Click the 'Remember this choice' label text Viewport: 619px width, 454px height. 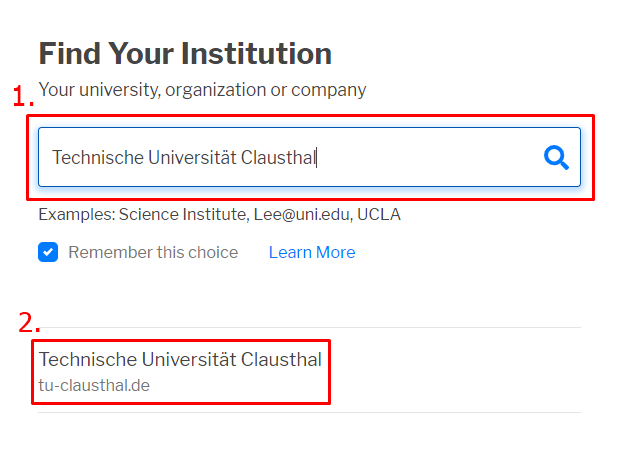tap(153, 252)
